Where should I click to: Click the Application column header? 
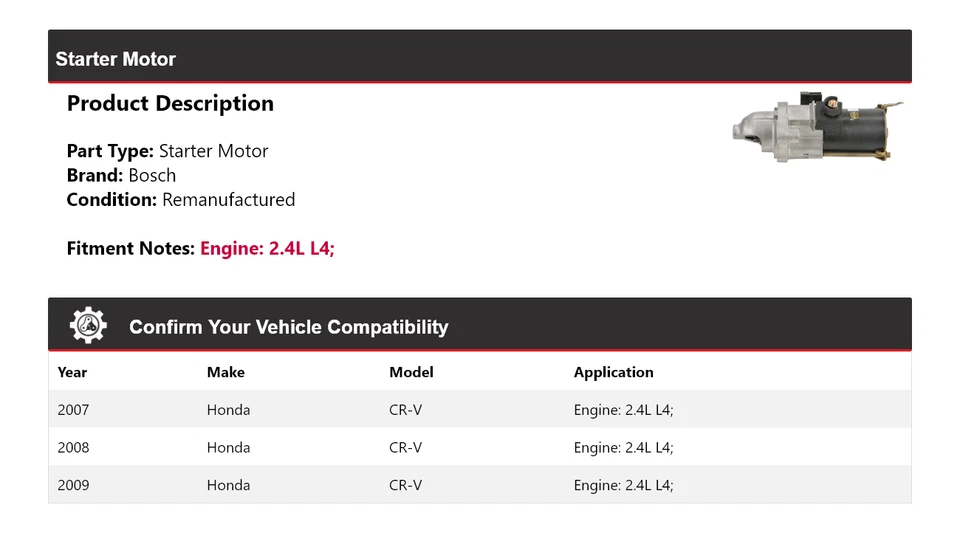(x=613, y=372)
